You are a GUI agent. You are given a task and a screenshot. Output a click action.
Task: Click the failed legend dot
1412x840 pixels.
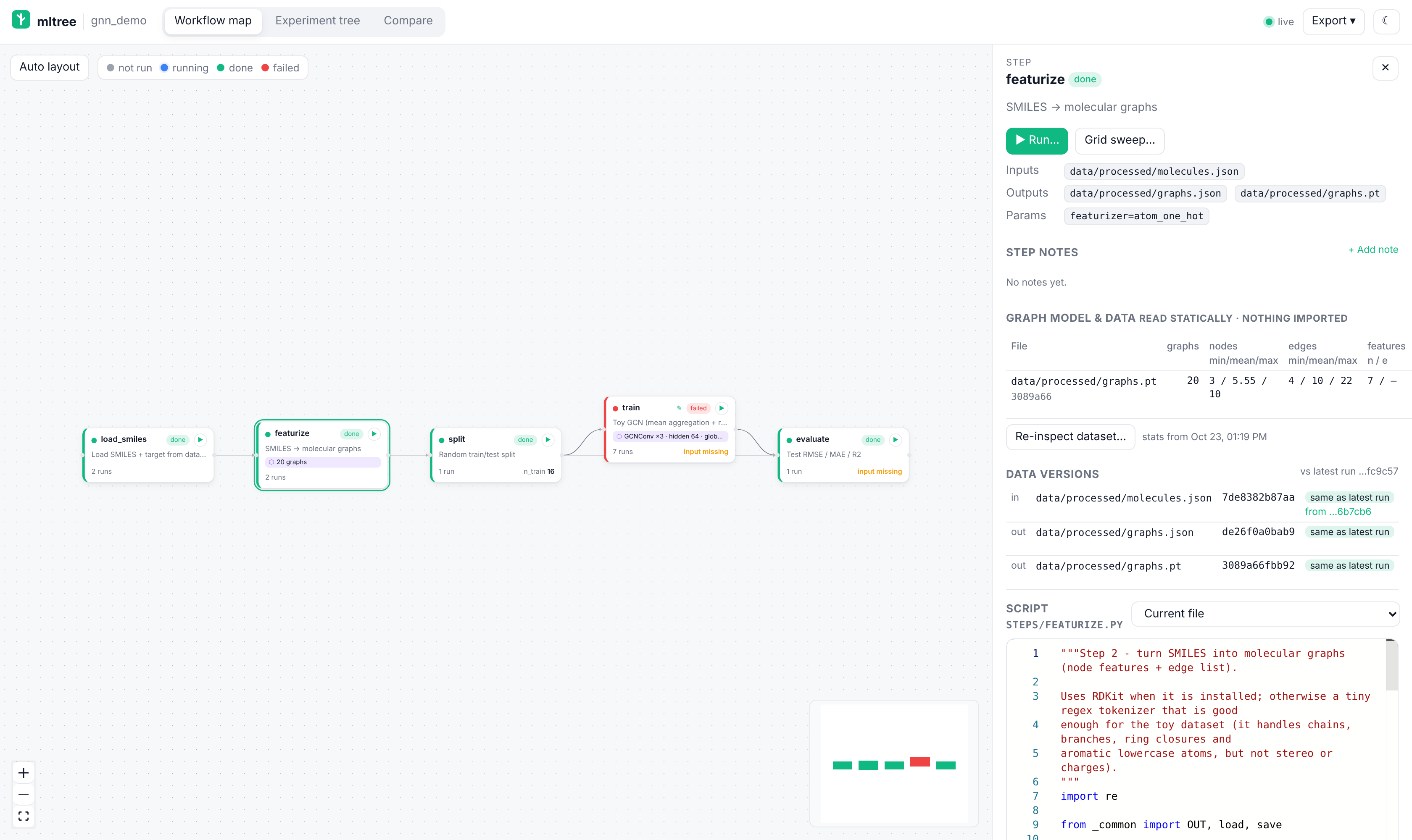(265, 68)
